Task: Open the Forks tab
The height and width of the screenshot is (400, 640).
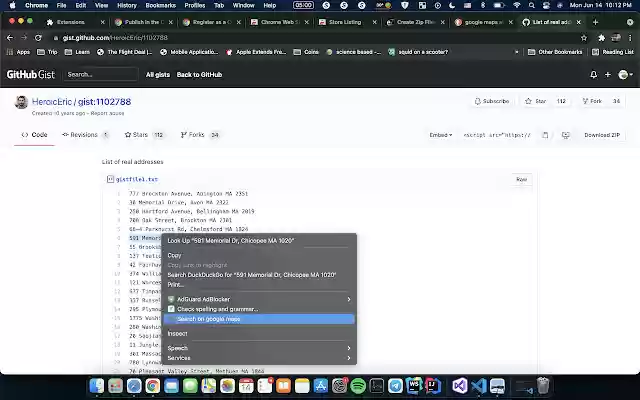Action: click(x=200, y=135)
